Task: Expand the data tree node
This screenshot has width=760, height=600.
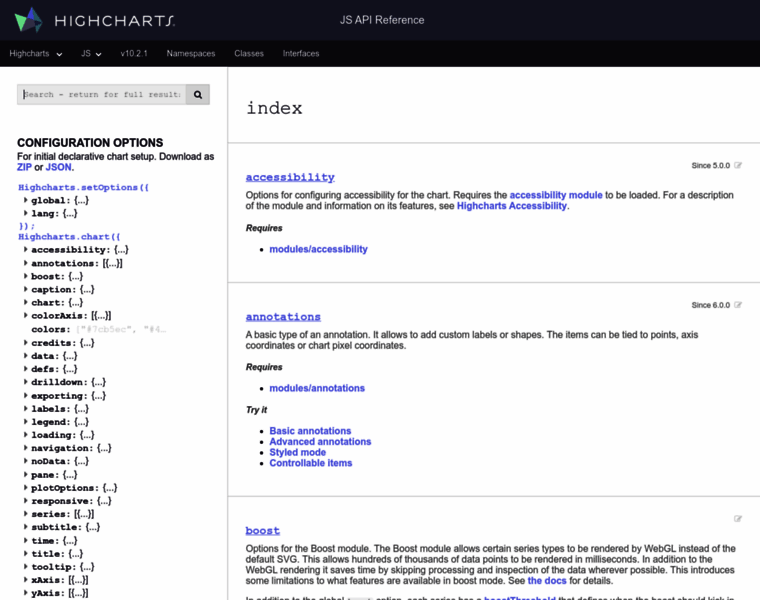Action: coord(26,355)
